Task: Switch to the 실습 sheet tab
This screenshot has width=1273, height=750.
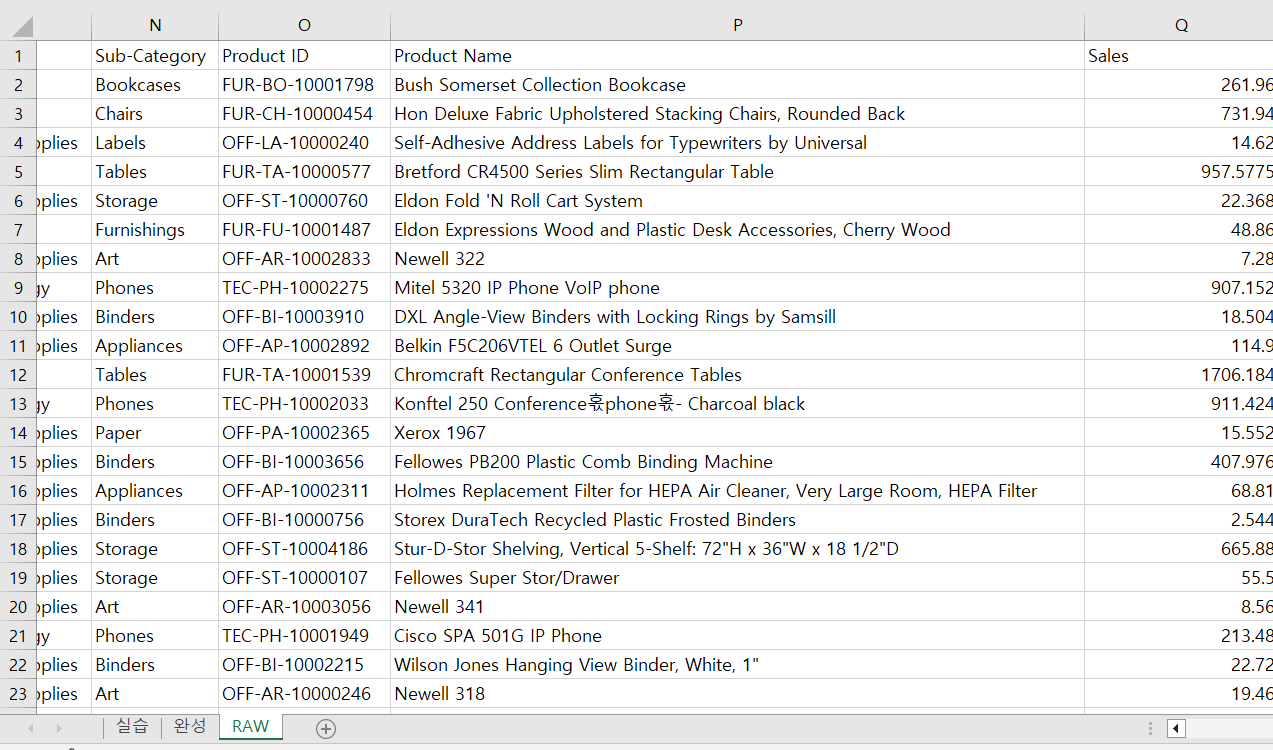Action: (132, 726)
